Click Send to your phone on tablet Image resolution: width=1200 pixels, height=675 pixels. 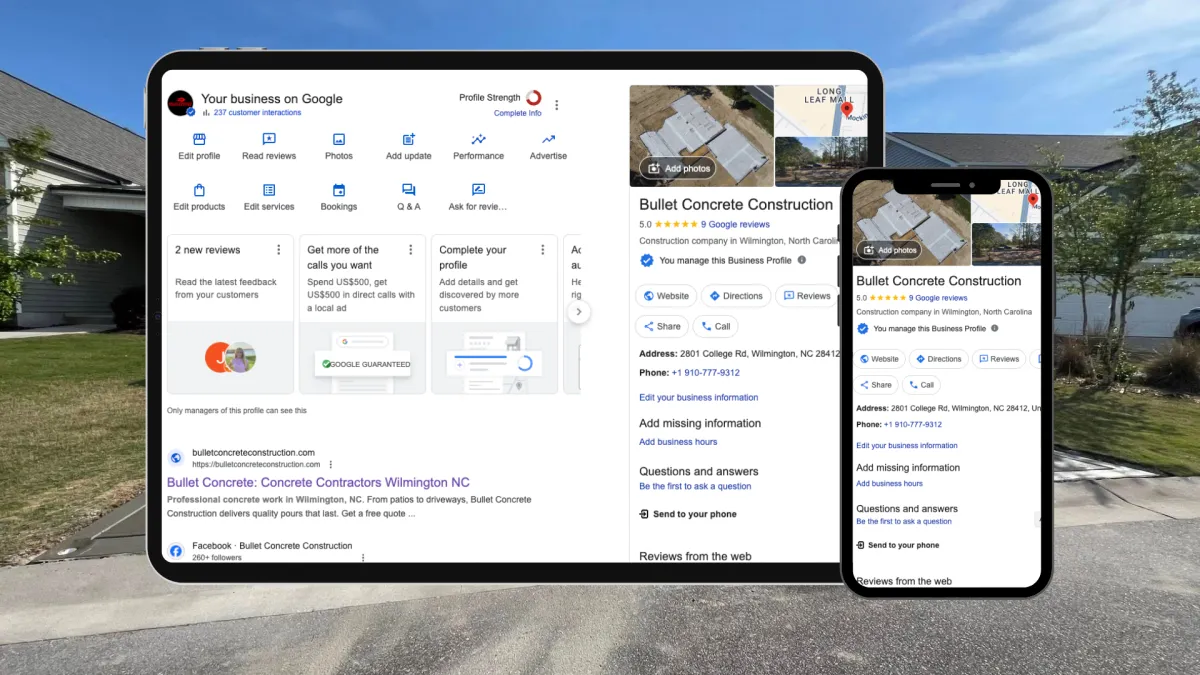click(688, 514)
